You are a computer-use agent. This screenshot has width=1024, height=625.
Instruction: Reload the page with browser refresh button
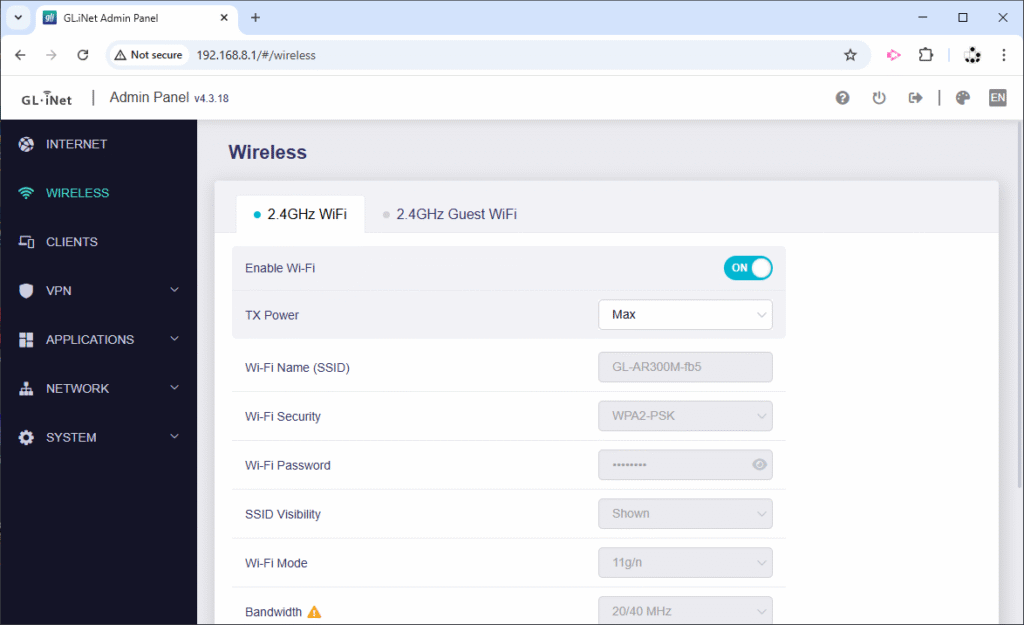click(83, 55)
